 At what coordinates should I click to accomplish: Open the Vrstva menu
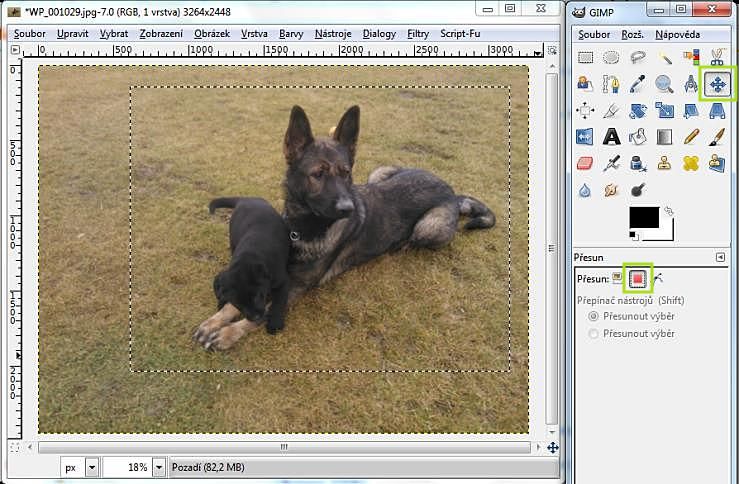click(x=254, y=33)
